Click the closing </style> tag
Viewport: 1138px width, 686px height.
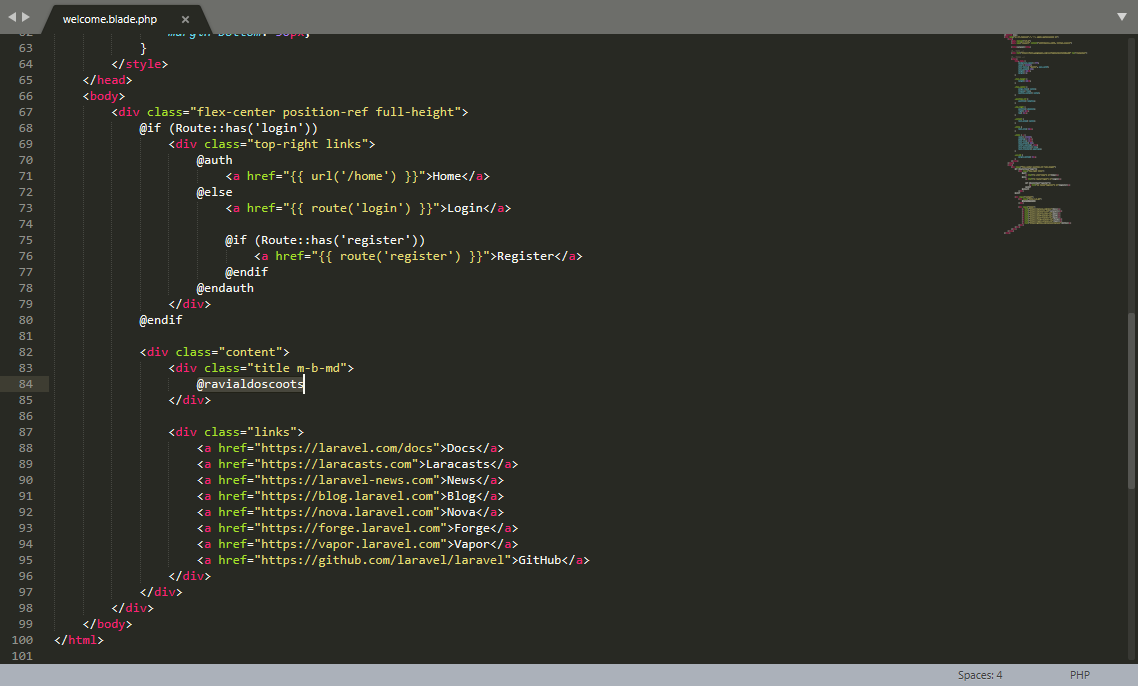(139, 65)
